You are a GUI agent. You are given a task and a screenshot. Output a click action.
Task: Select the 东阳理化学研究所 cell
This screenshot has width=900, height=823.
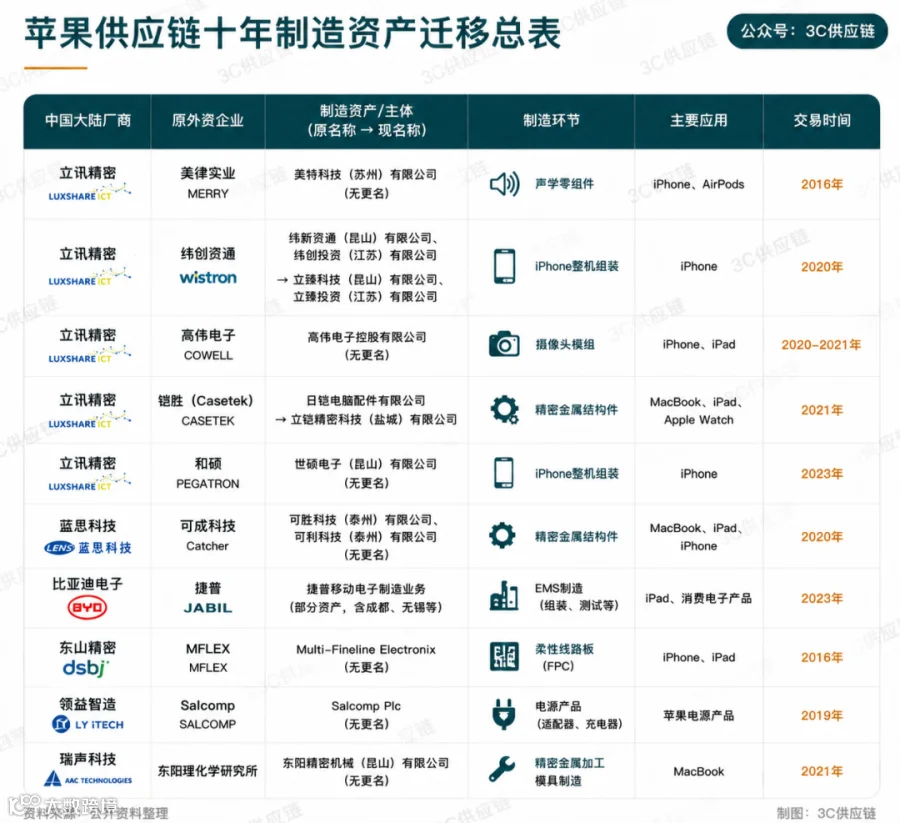coord(208,771)
